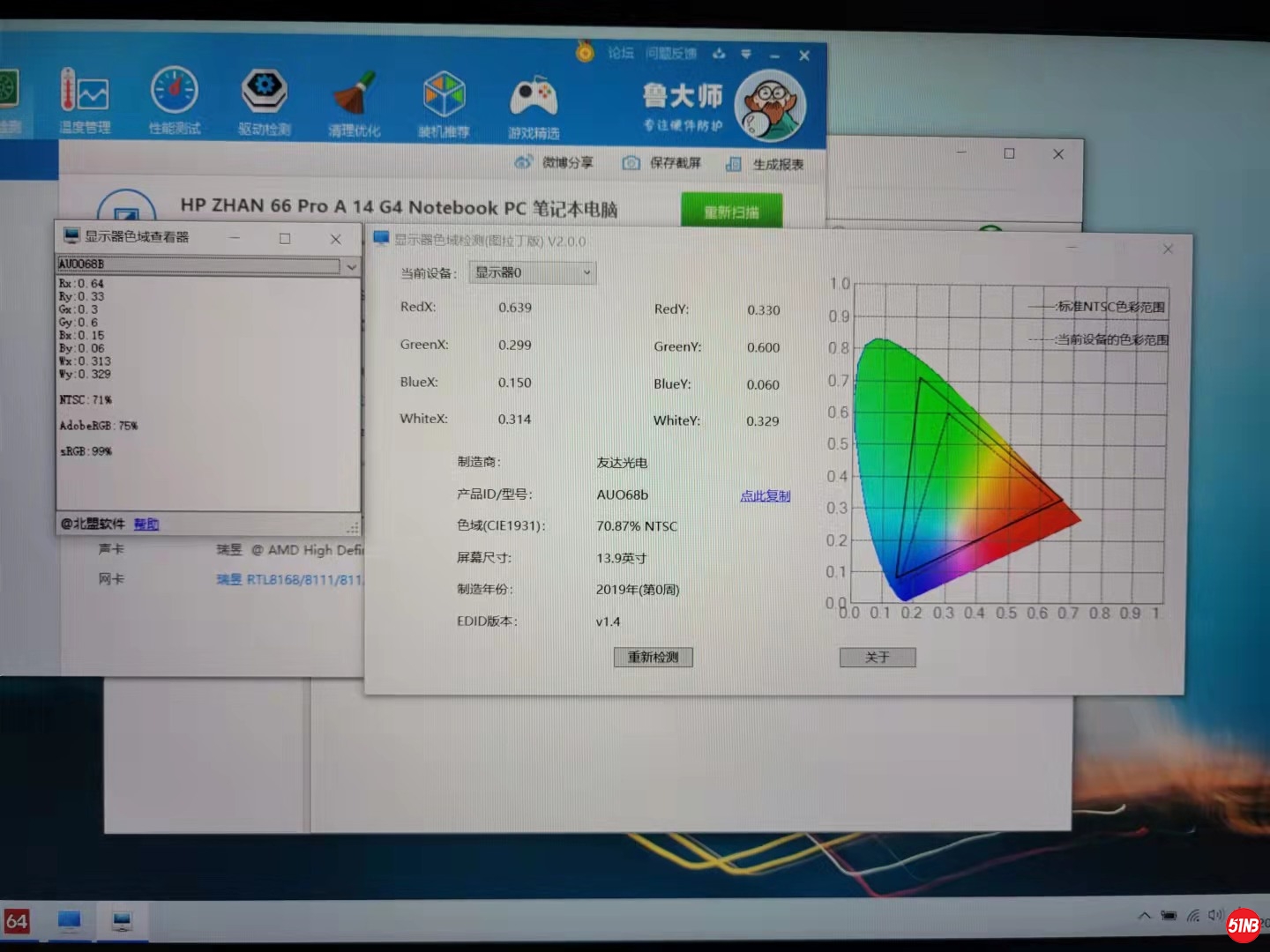Click 保存截屏 camera icon
Image resolution: width=1270 pixels, height=952 pixels.
point(631,163)
